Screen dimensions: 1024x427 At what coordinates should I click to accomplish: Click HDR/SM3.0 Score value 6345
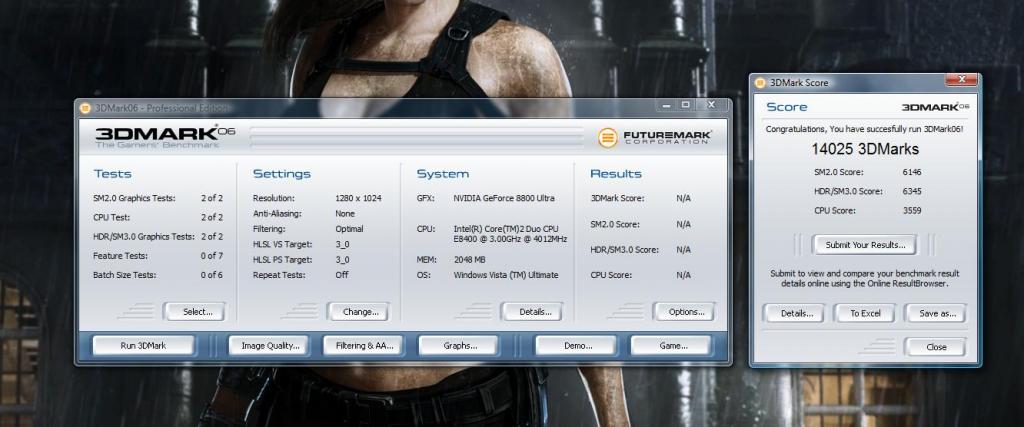913,191
